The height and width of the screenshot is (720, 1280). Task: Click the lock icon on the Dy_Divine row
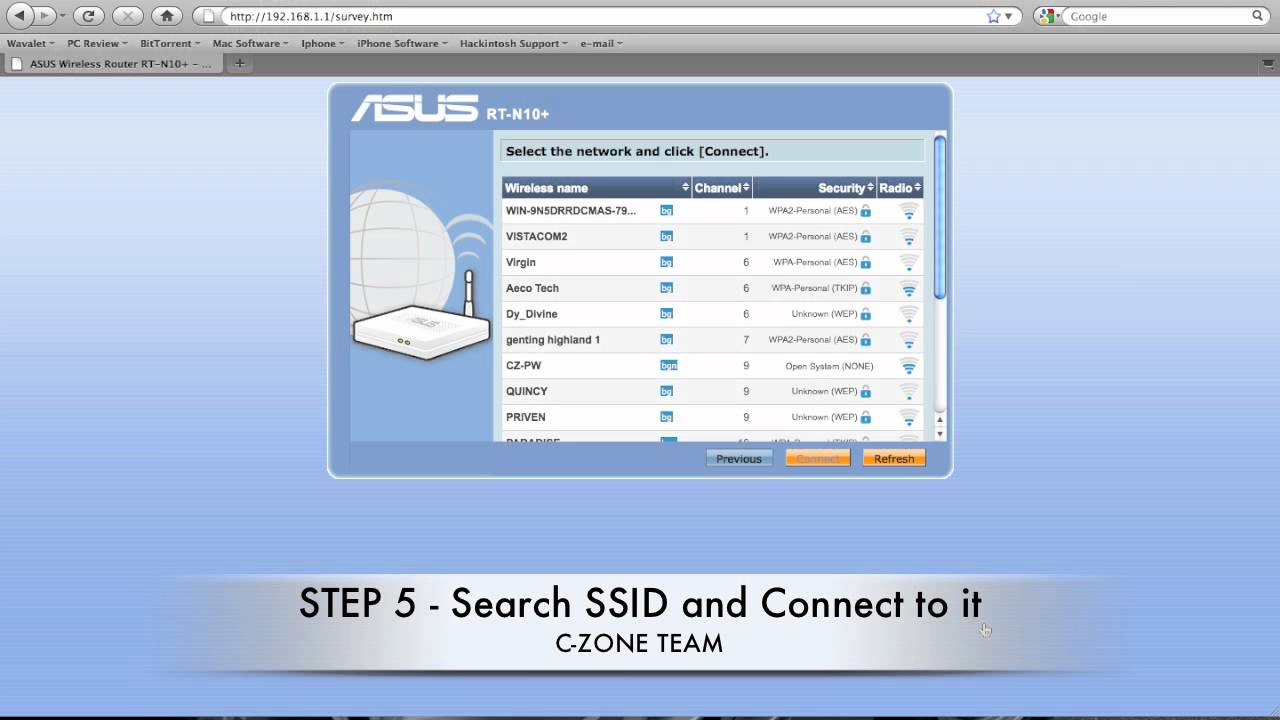pyautogui.click(x=865, y=314)
